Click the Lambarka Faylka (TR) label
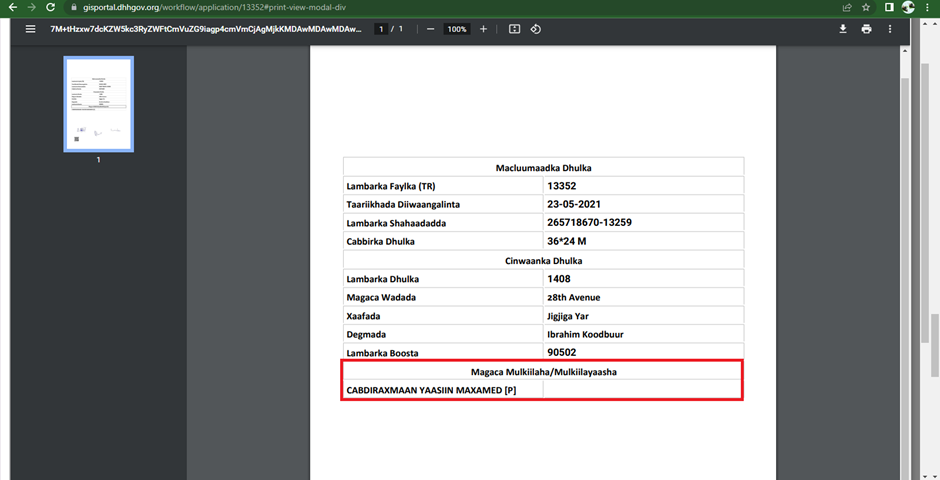This screenshot has height=480, width=940. point(391,186)
